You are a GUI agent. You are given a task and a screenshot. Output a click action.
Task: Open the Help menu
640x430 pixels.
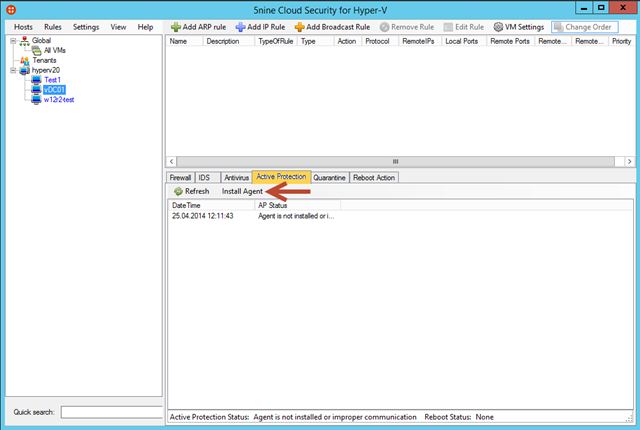pos(145,27)
